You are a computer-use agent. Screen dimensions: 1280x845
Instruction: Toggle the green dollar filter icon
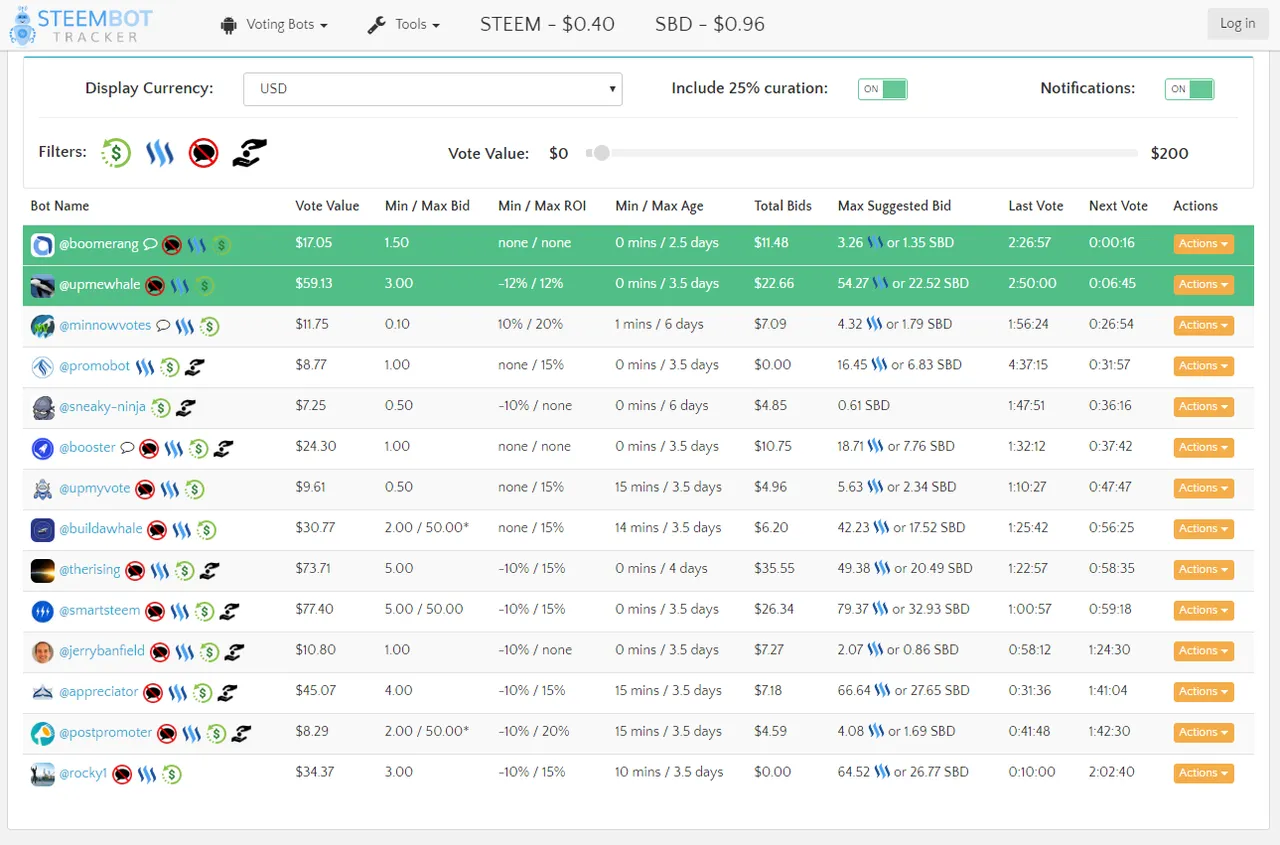(116, 153)
